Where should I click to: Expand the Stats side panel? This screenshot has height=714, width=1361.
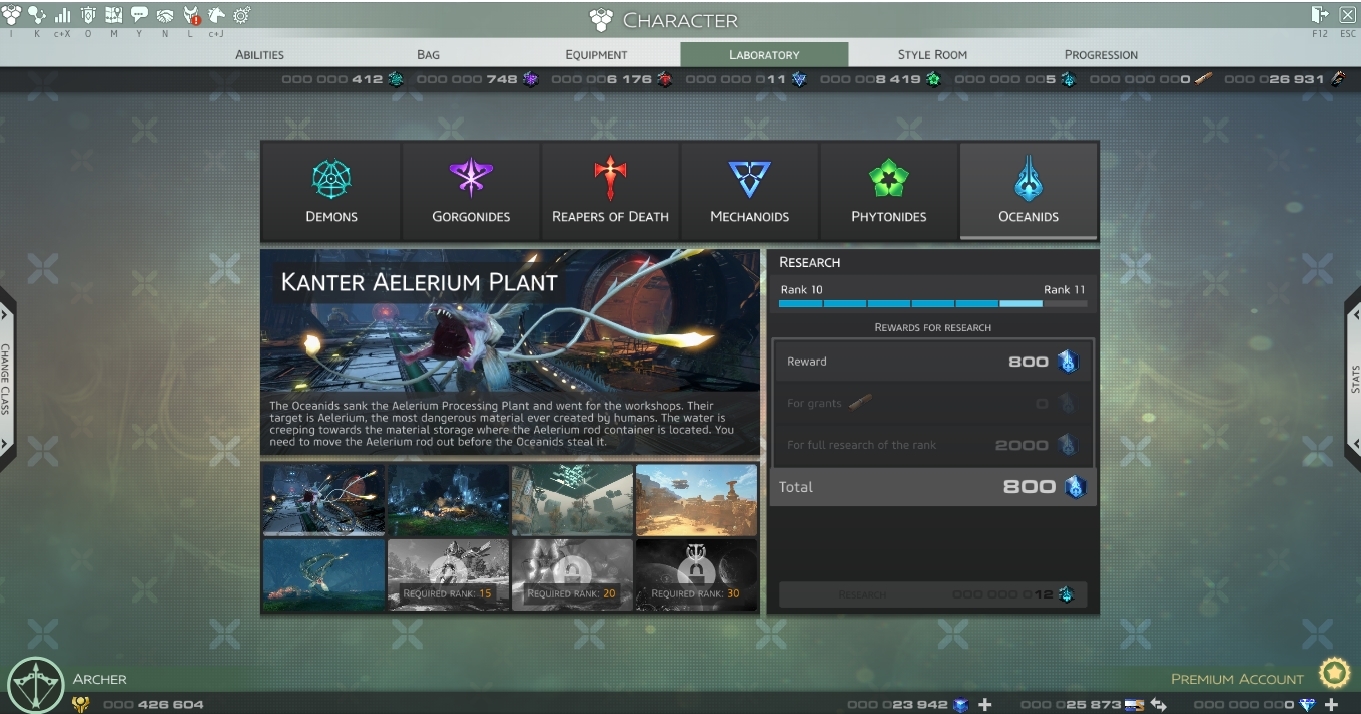point(1353,380)
